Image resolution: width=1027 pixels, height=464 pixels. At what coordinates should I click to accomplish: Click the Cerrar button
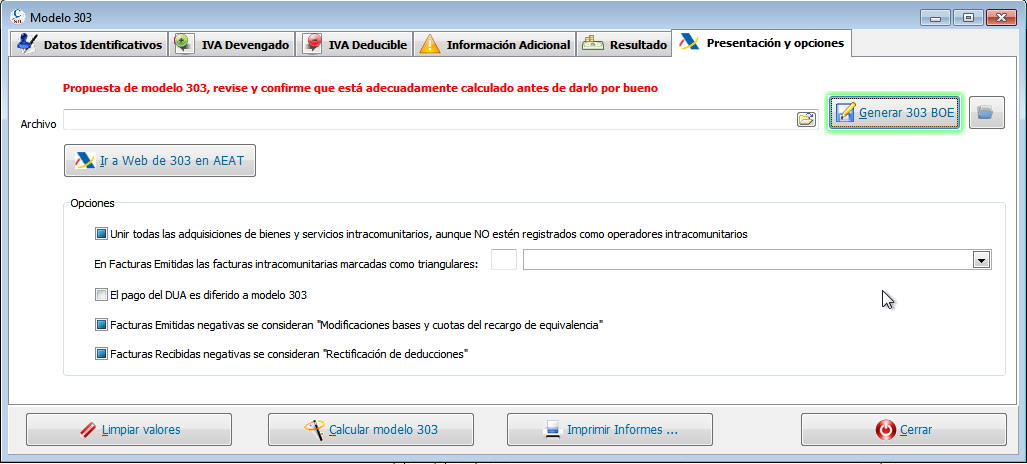pos(904,430)
